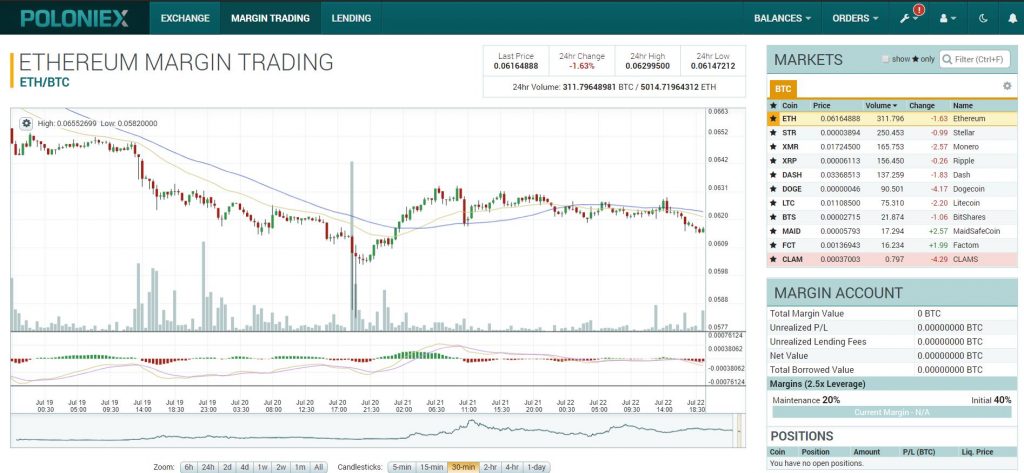Open chart settings gear icon
Image resolution: width=1024 pixels, height=473 pixels.
point(27,123)
